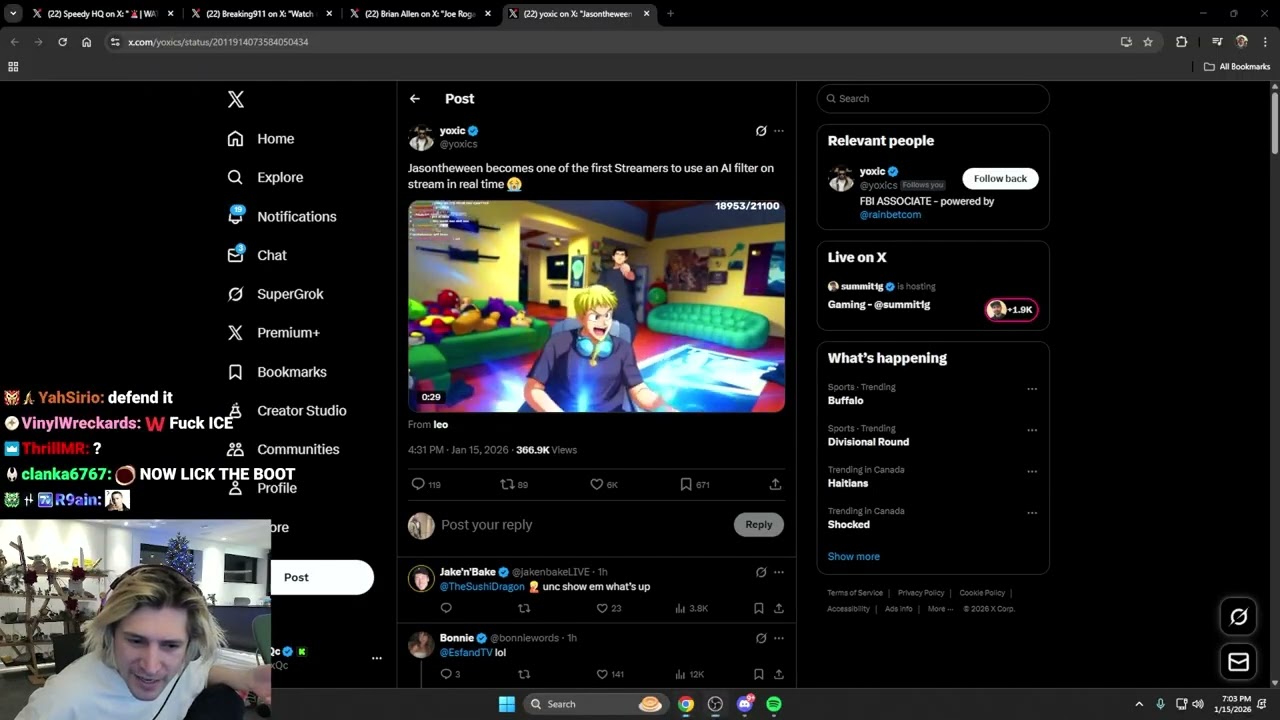Bookmark this page with star icon
The height and width of the screenshot is (720, 1280).
click(x=1148, y=42)
